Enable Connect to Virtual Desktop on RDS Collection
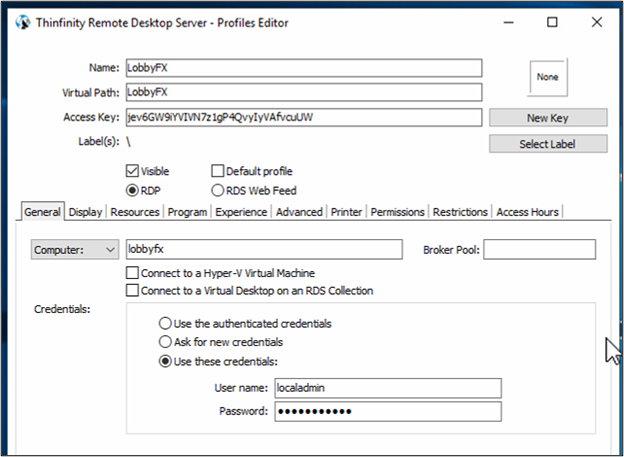This screenshot has width=624, height=457. pyautogui.click(x=133, y=291)
